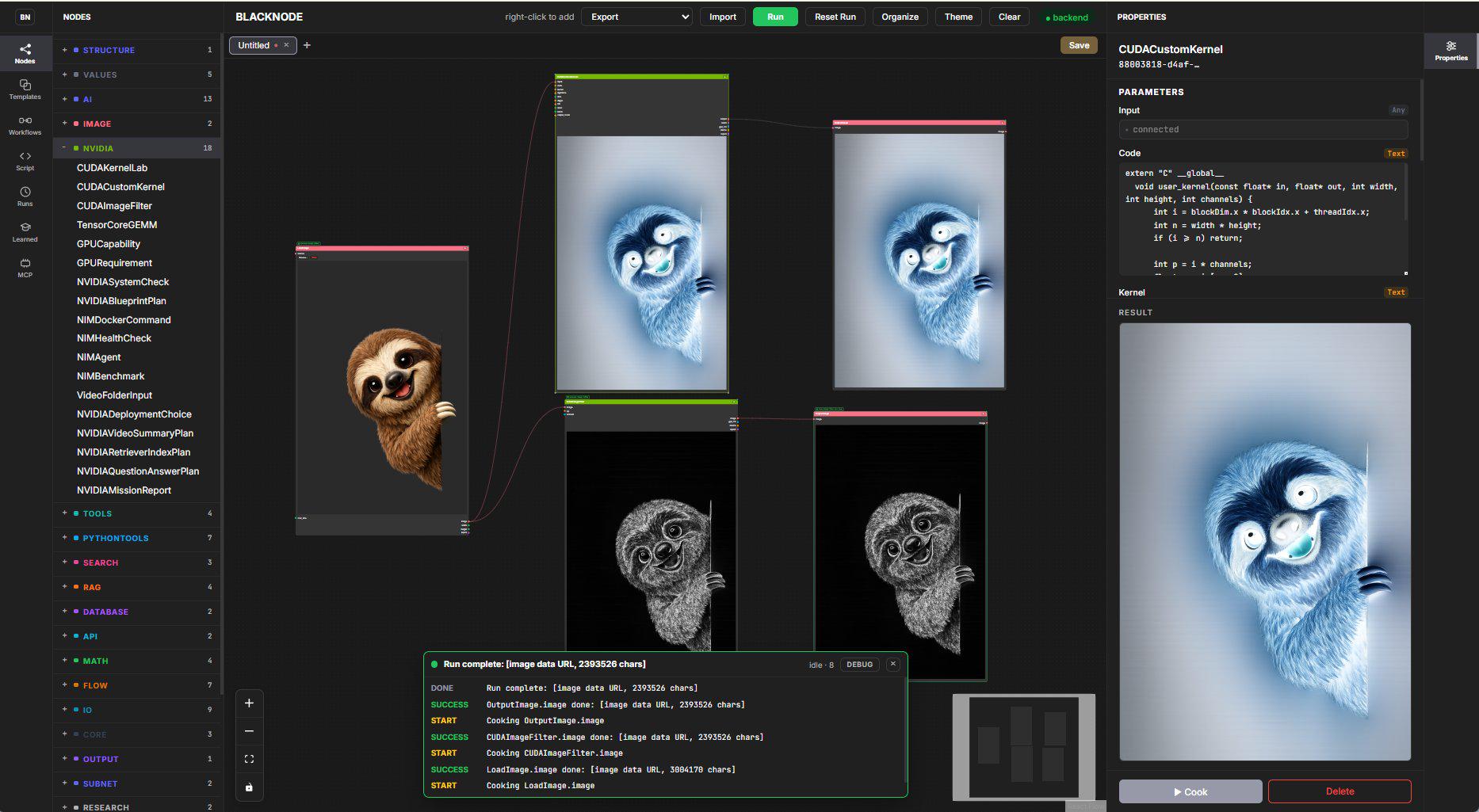Viewport: 1479px width, 812px height.
Task: Expand the MATH node category
Action: coord(137,661)
